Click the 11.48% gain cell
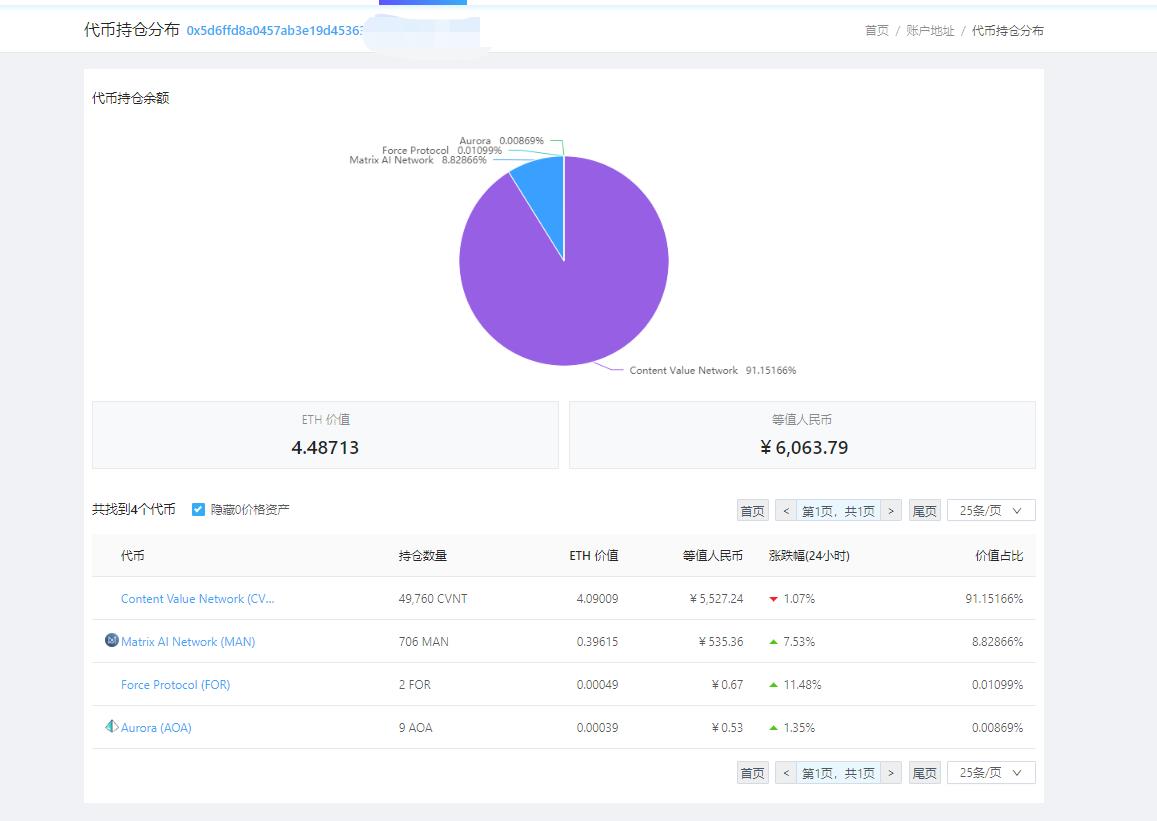The height and width of the screenshot is (821, 1157). click(795, 685)
